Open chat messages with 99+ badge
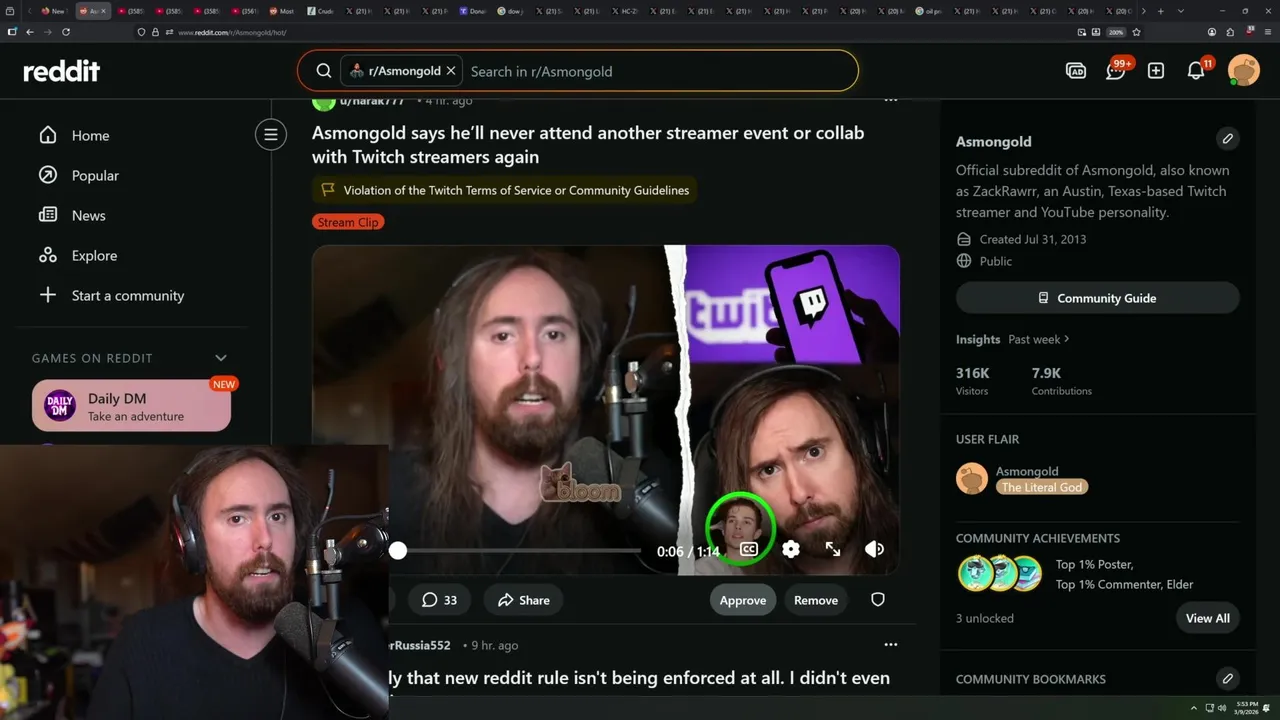Viewport: 1280px width, 720px height. coord(1117,70)
